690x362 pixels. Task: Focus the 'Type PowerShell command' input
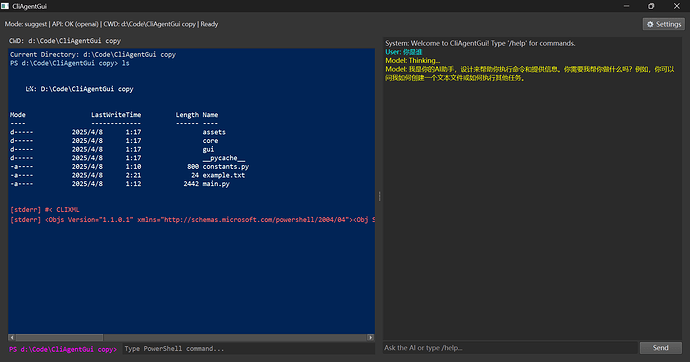[248, 349]
